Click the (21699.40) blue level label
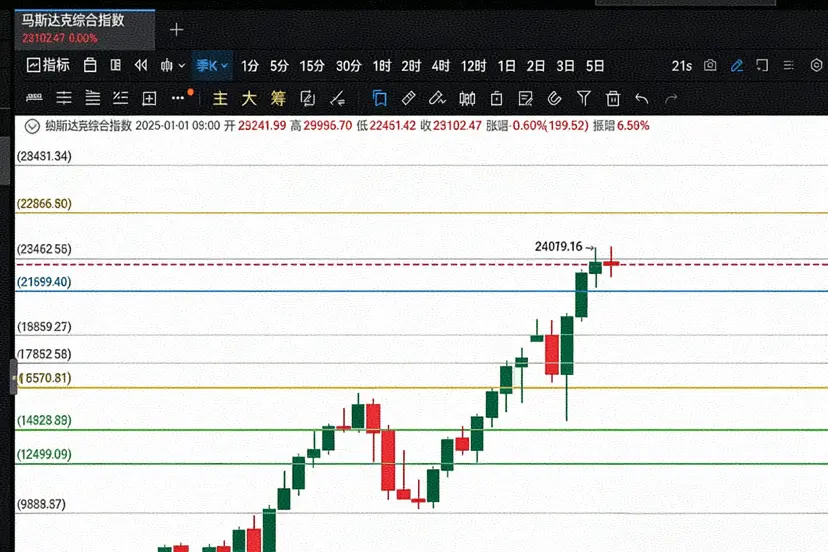The height and width of the screenshot is (552, 828). pyautogui.click(x=44, y=282)
